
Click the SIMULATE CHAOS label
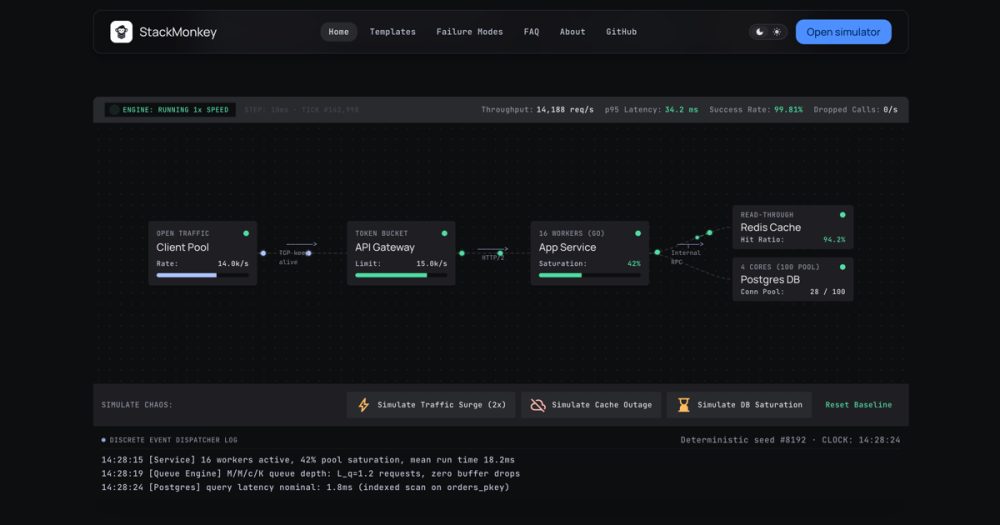(x=137, y=405)
